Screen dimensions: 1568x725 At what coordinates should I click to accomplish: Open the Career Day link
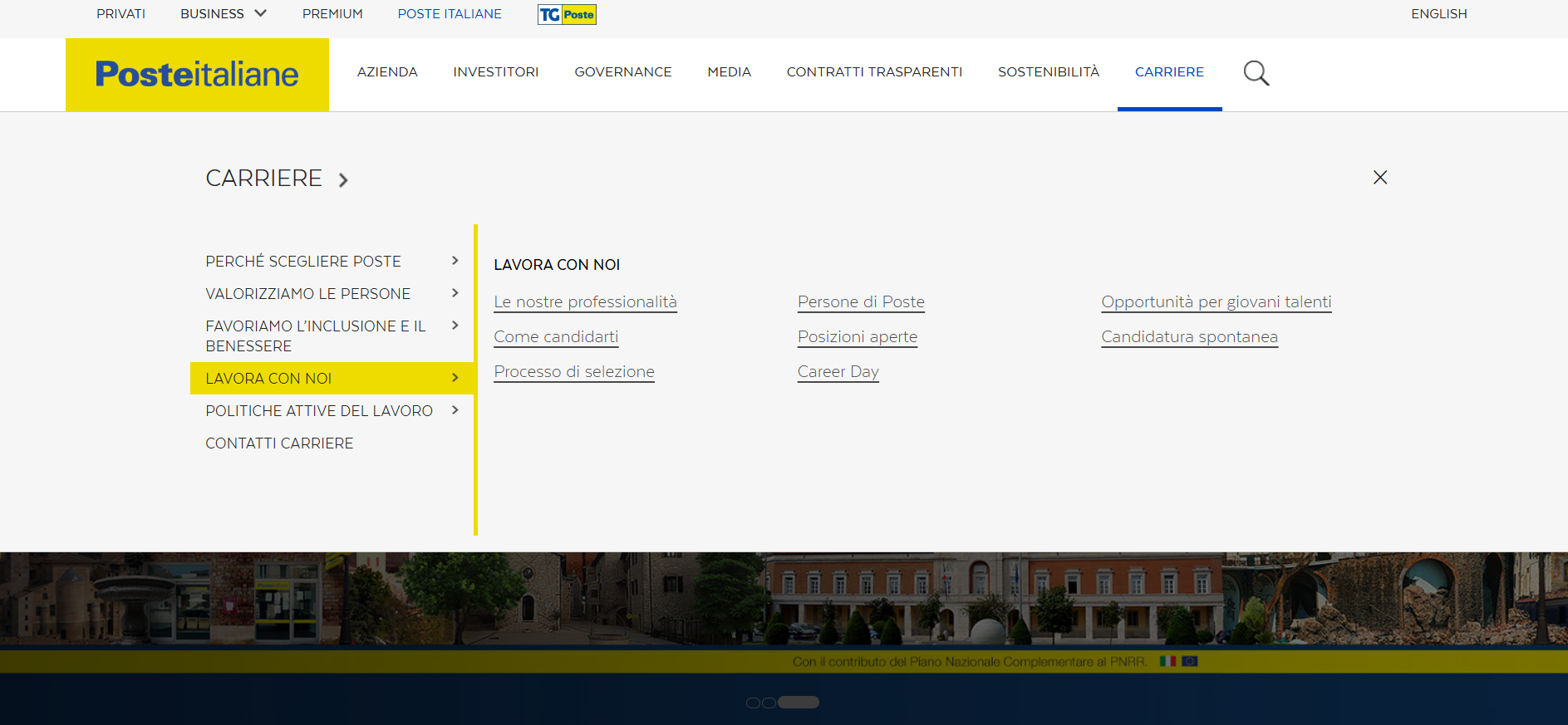838,371
